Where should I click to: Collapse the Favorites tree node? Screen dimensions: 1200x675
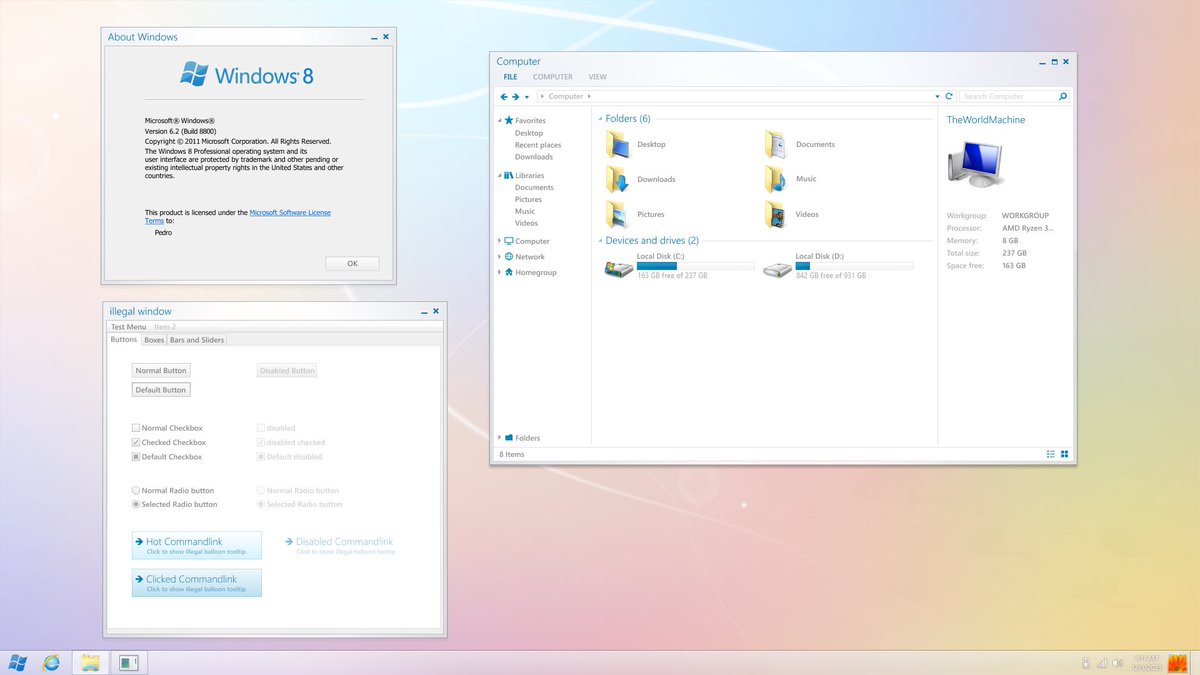pos(500,121)
